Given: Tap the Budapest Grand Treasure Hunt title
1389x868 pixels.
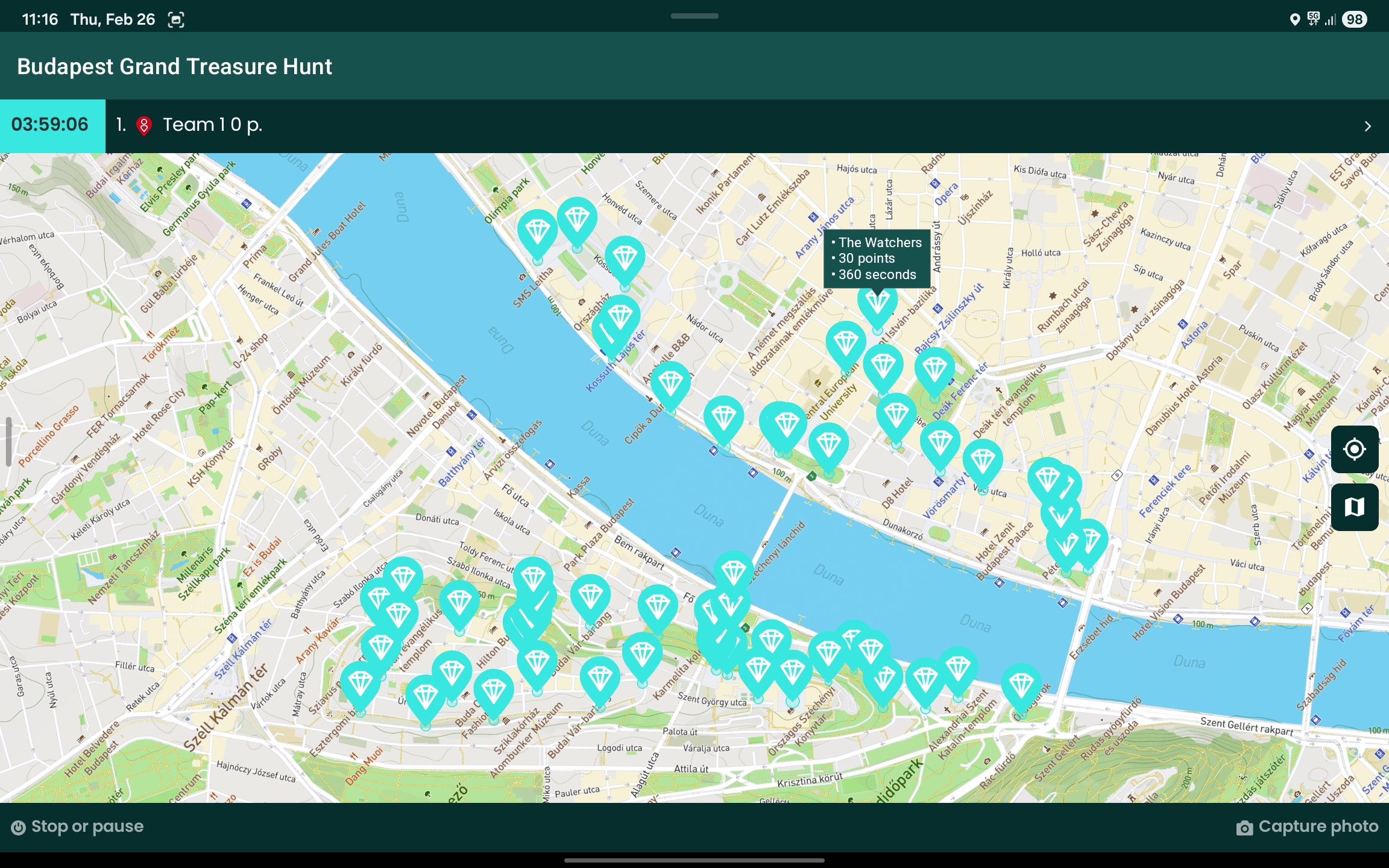Looking at the screenshot, I should pos(174,66).
